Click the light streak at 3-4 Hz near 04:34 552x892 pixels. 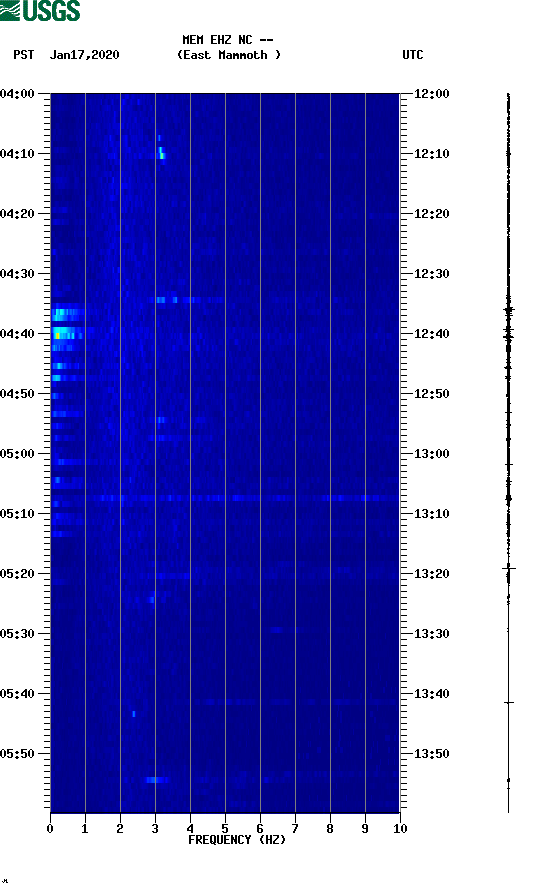pyautogui.click(x=176, y=300)
